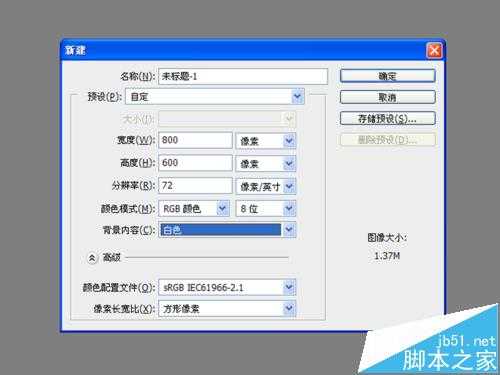Viewport: 500px width, 375px height.
Task: Edit the 名称 field with 未标题-1
Action: click(x=243, y=76)
